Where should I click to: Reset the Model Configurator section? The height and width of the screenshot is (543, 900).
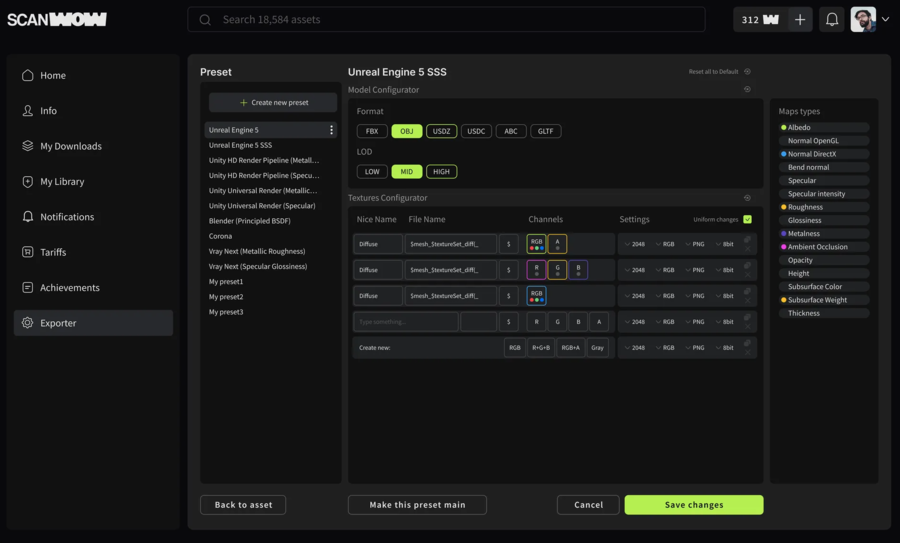[747, 90]
